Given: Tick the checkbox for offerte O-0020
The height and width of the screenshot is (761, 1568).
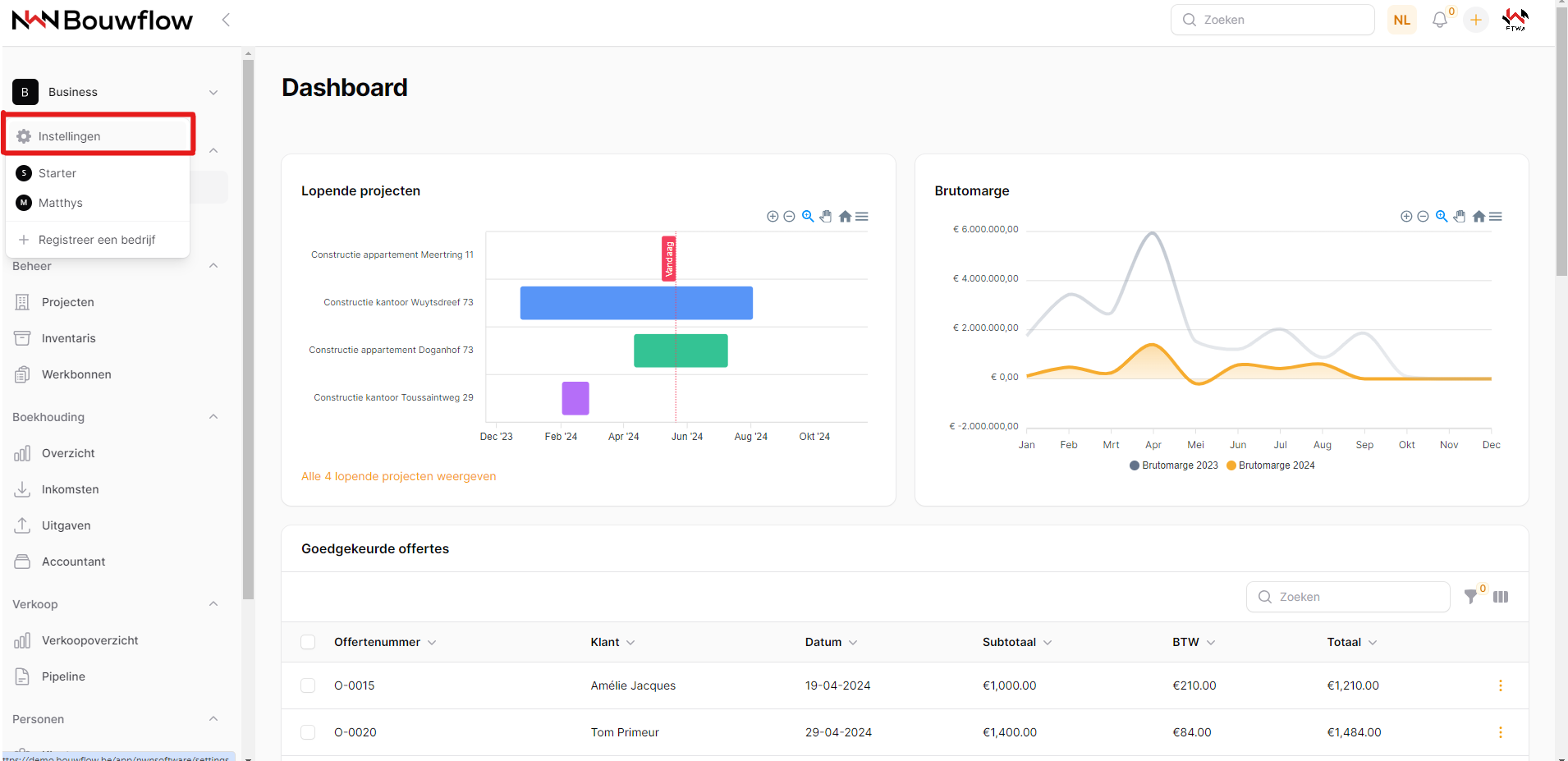Looking at the screenshot, I should click(x=308, y=732).
